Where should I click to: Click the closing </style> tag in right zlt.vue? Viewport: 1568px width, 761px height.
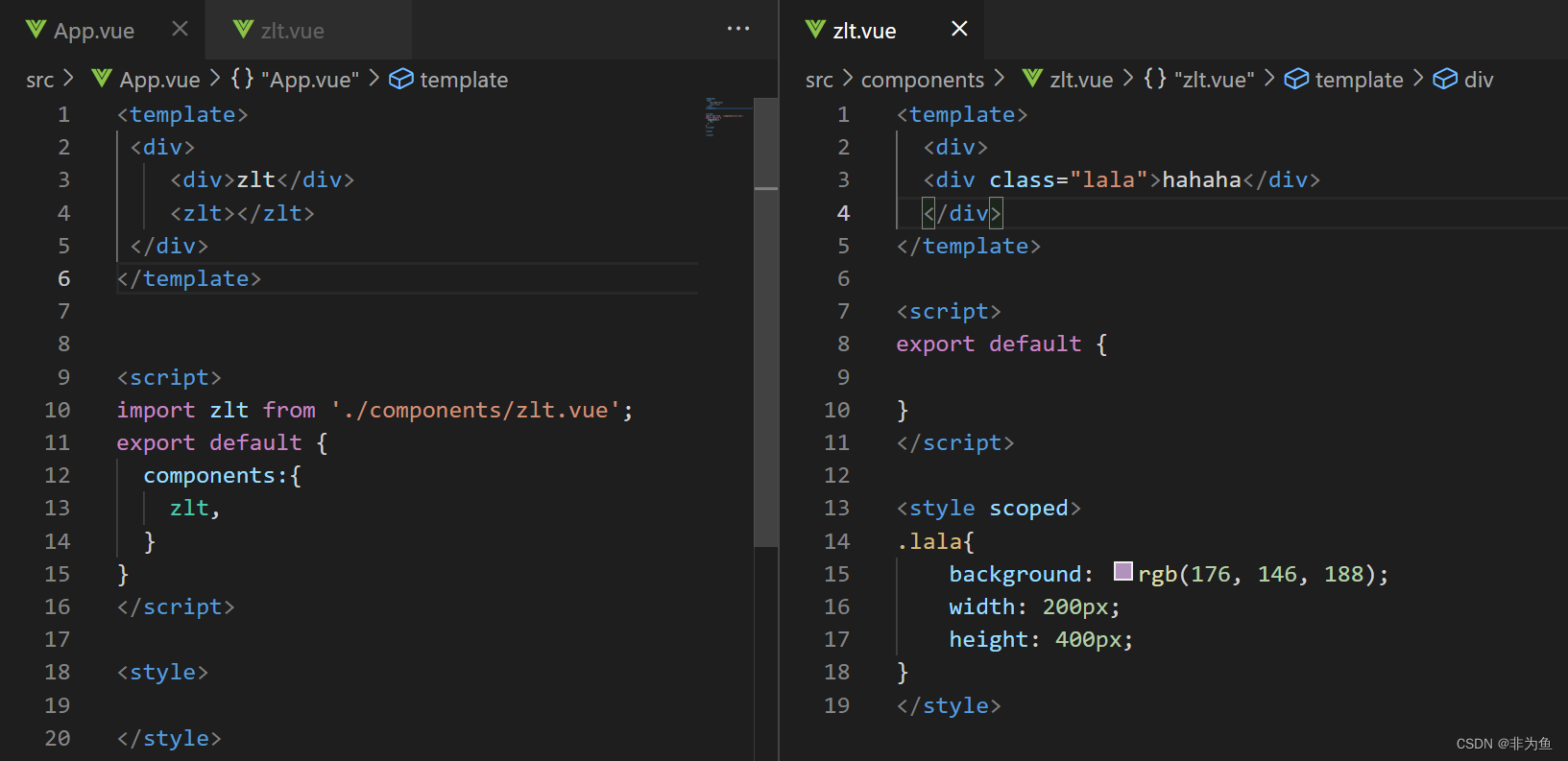[949, 705]
